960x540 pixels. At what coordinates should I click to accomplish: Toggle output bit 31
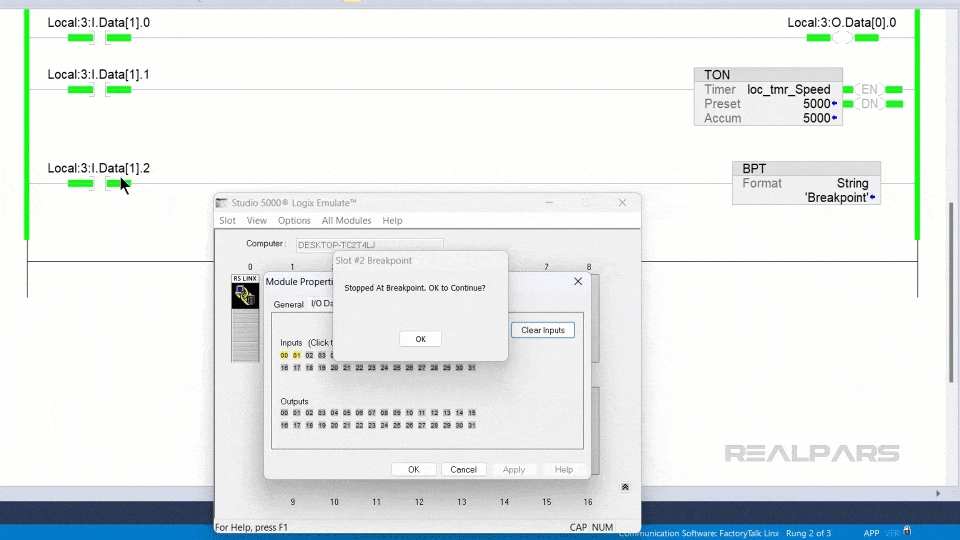click(x=471, y=426)
